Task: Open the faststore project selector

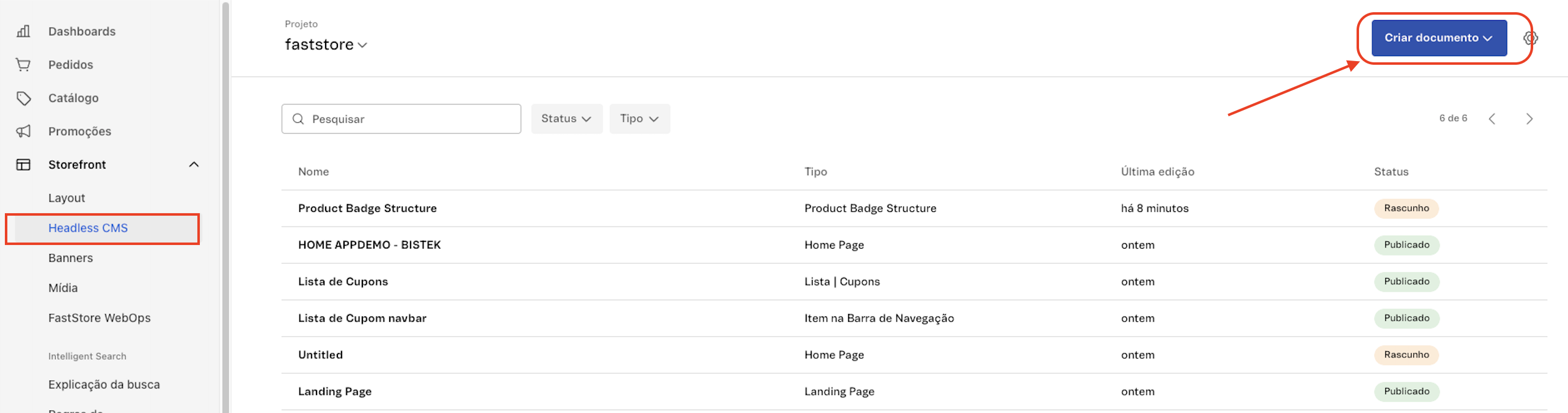Action: (x=326, y=45)
